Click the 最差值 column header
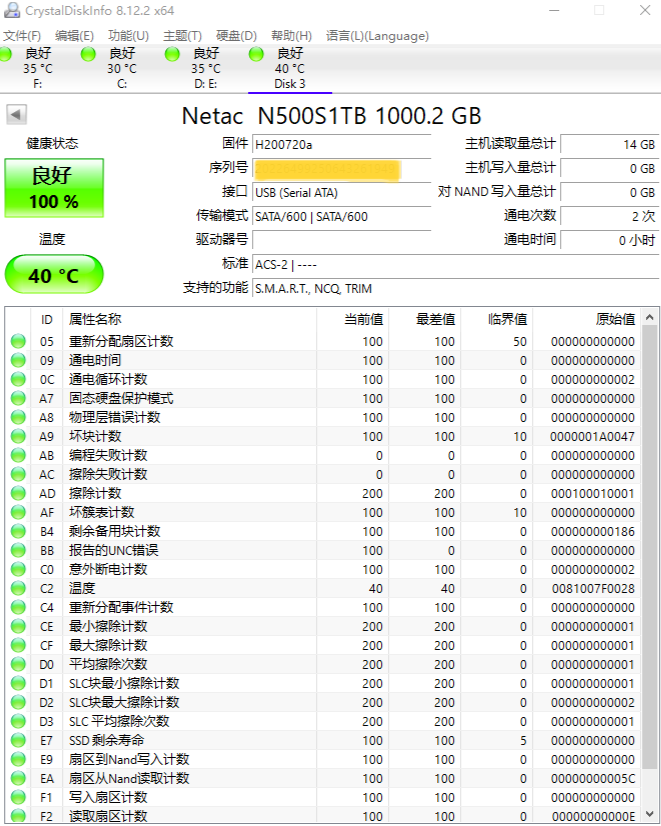The width and height of the screenshot is (661, 826). [x=425, y=319]
